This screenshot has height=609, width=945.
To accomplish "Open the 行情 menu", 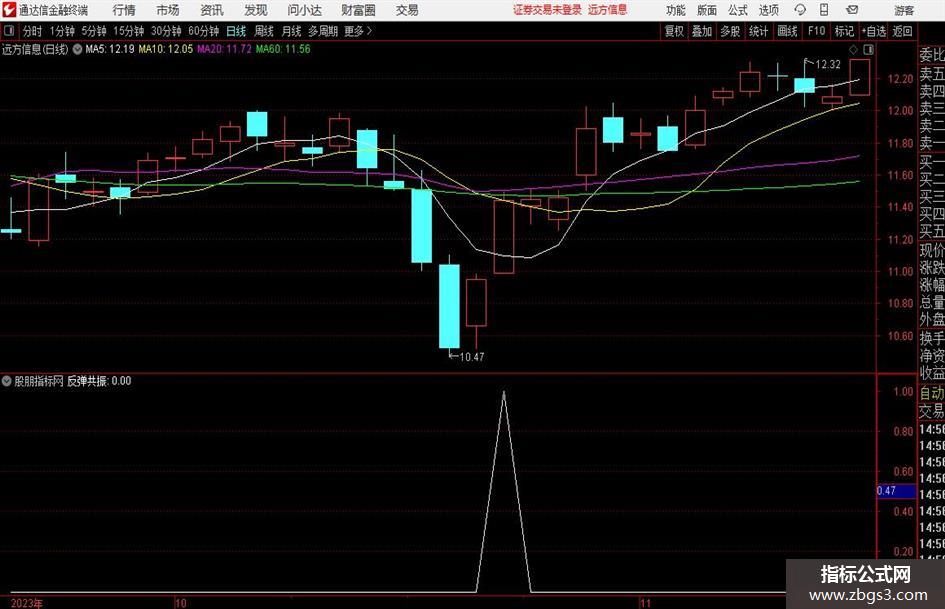I will tap(124, 10).
